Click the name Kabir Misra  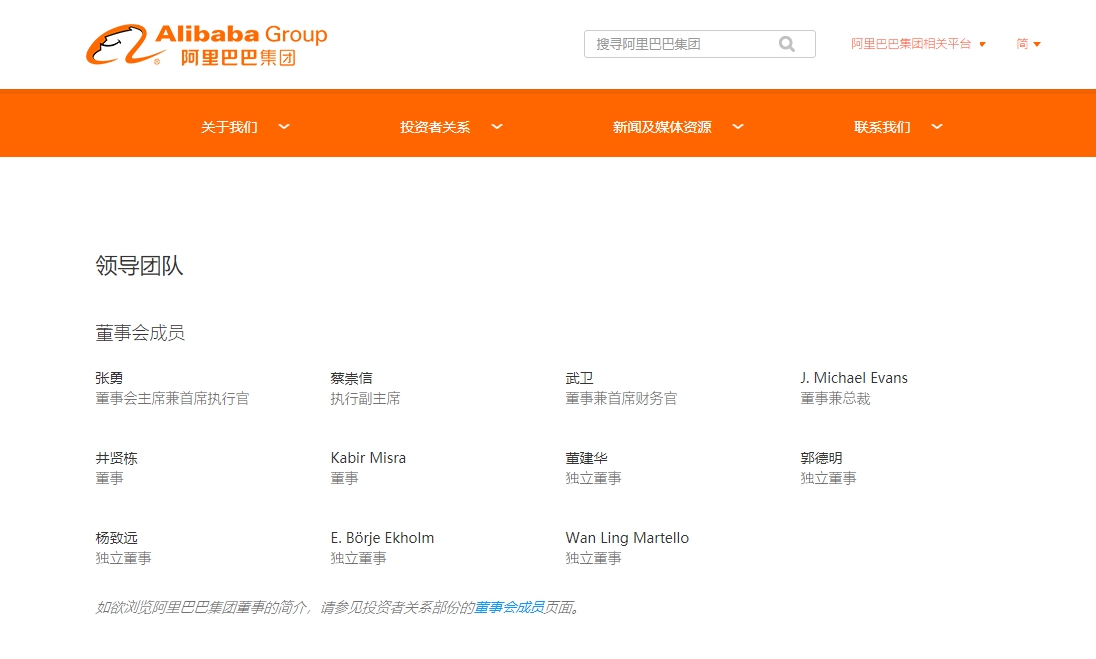tap(368, 458)
